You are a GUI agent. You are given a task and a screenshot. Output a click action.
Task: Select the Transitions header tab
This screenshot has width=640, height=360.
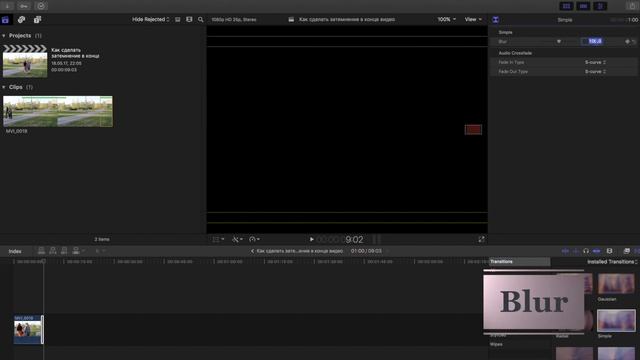[x=520, y=262]
